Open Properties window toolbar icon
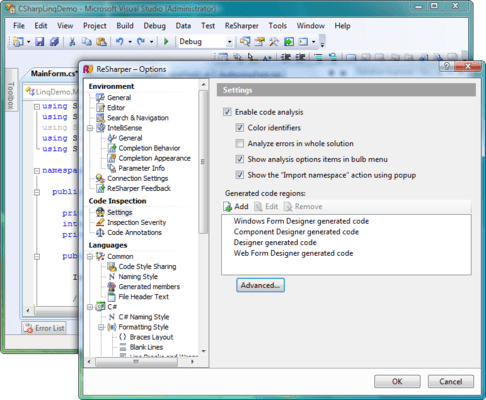486x400 pixels. [259, 42]
